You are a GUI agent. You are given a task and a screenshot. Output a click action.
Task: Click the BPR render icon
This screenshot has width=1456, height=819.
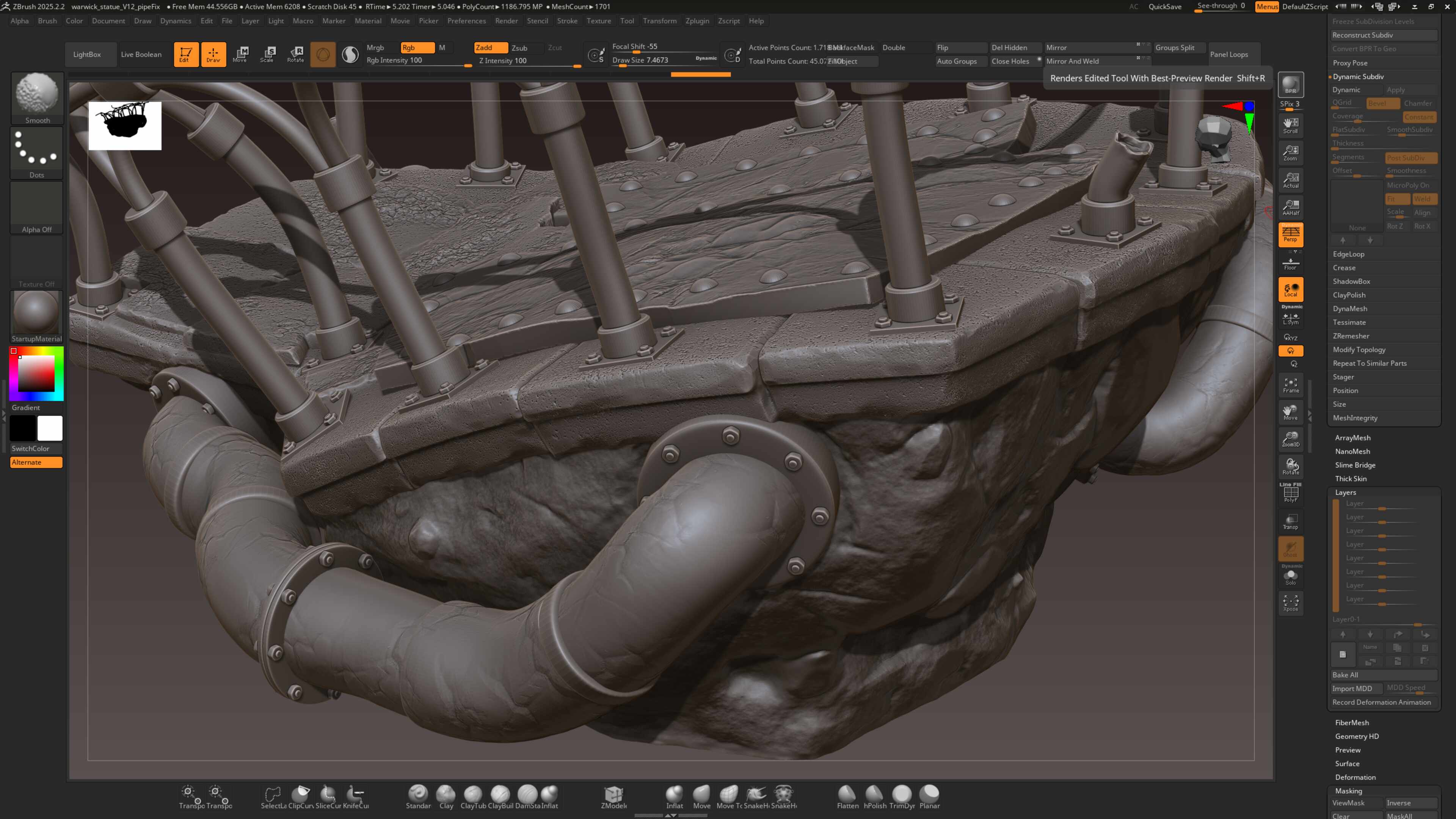click(1290, 85)
